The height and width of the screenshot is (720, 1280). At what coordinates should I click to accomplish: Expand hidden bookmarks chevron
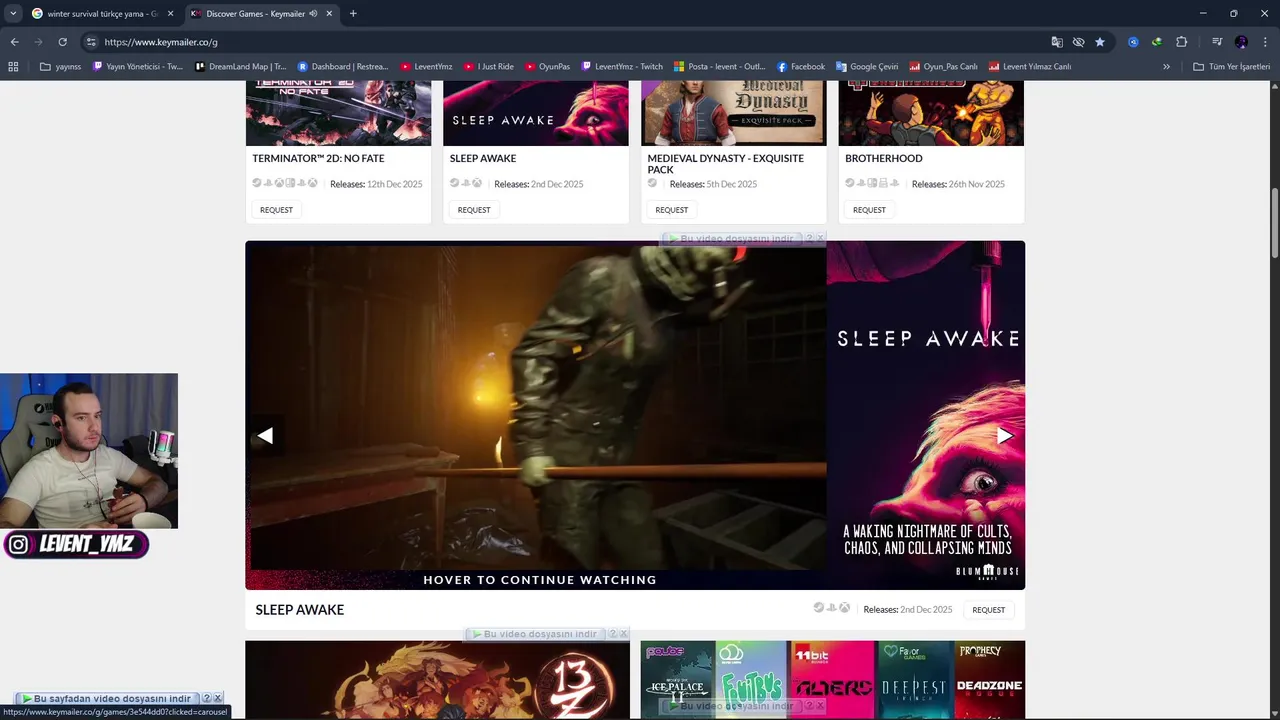coord(1166,67)
